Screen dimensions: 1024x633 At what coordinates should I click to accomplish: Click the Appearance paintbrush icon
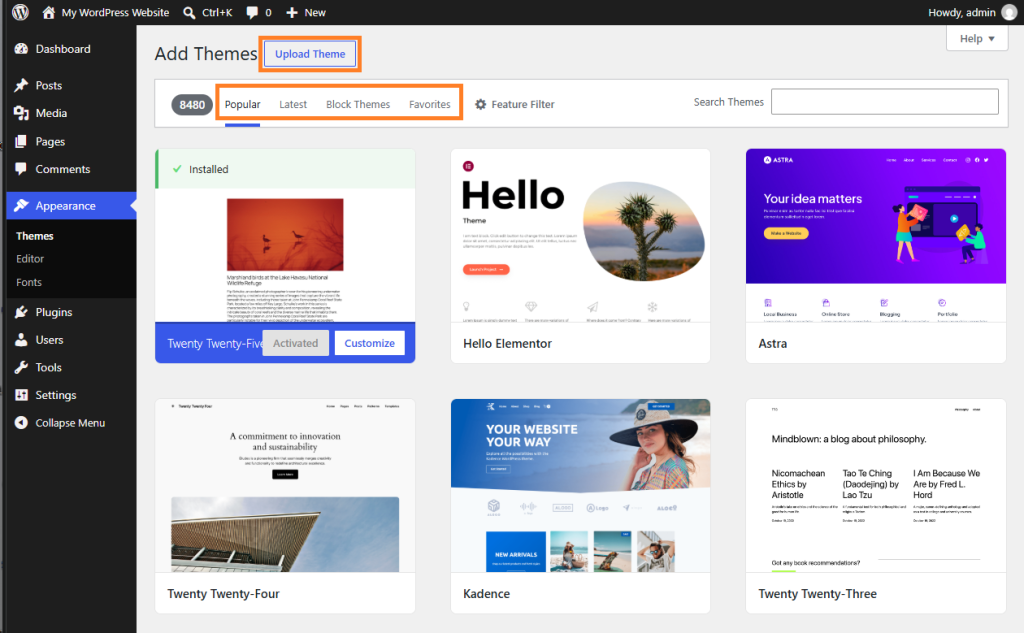(x=22, y=206)
